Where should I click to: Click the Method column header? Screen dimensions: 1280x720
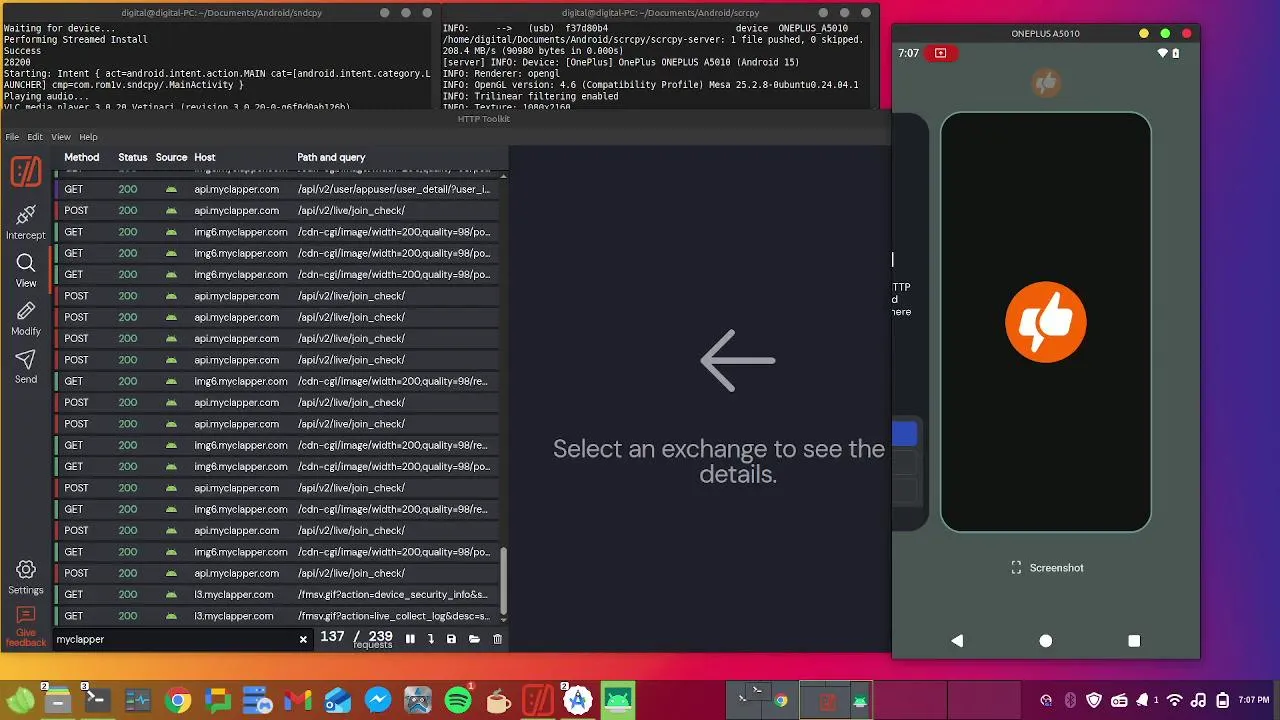pyautogui.click(x=82, y=157)
